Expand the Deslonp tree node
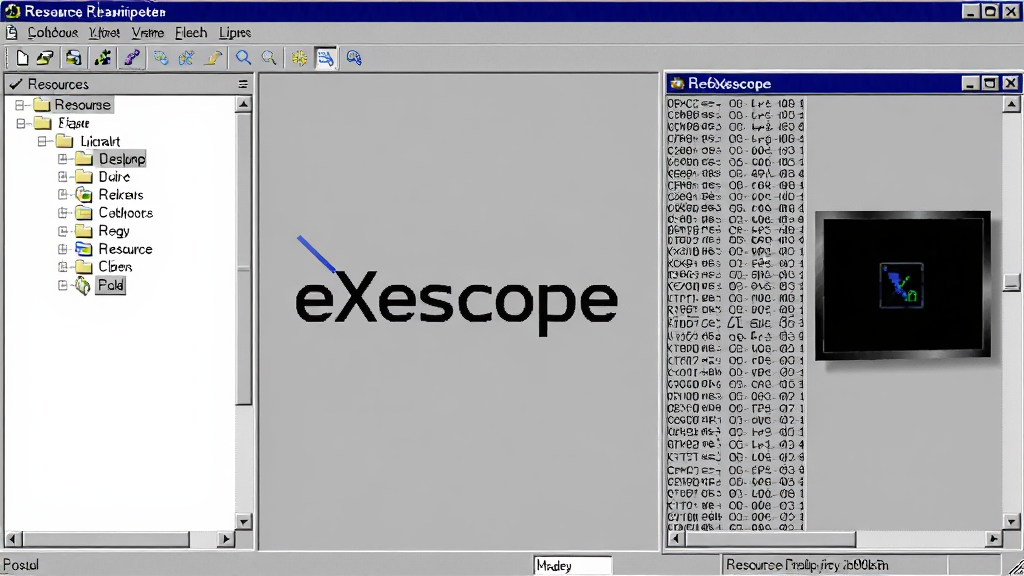The height and width of the screenshot is (576, 1024). pyautogui.click(x=63, y=159)
